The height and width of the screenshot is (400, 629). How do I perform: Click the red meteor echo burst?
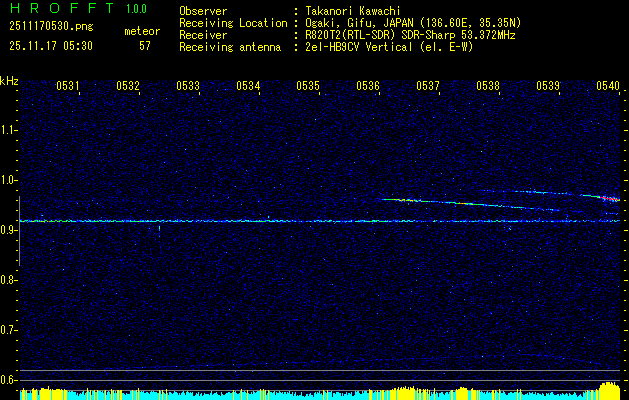[x=609, y=198]
